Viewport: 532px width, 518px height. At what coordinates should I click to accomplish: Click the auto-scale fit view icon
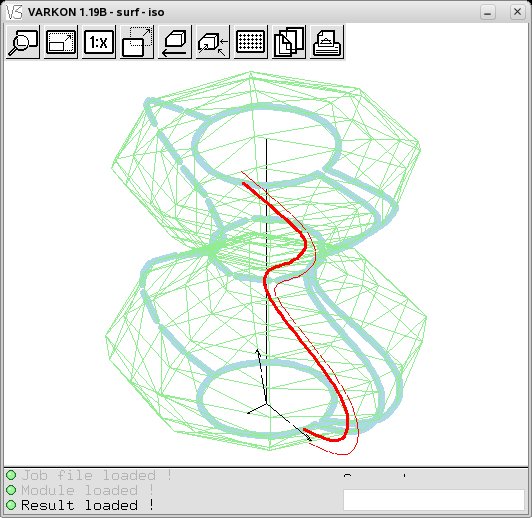pyautogui.click(x=61, y=42)
